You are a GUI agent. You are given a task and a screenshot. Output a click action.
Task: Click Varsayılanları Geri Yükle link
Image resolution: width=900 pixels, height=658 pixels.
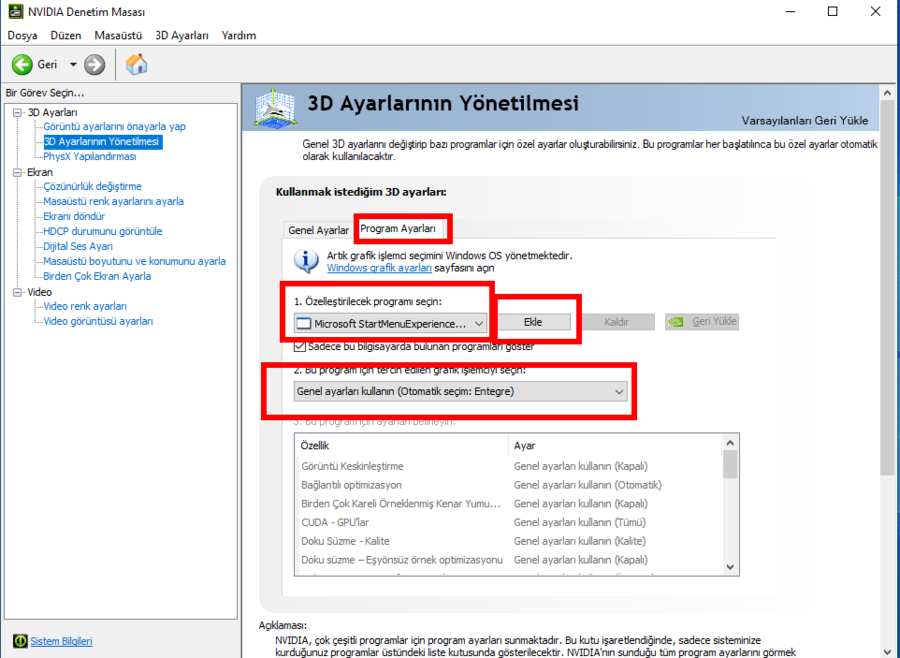[805, 121]
